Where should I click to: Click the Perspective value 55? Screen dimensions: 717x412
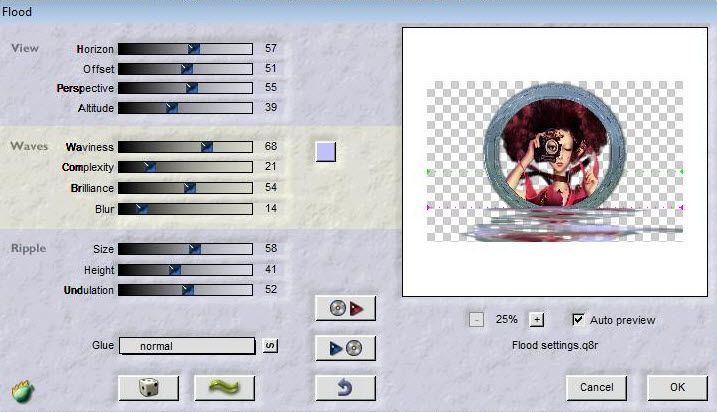pyautogui.click(x=271, y=87)
